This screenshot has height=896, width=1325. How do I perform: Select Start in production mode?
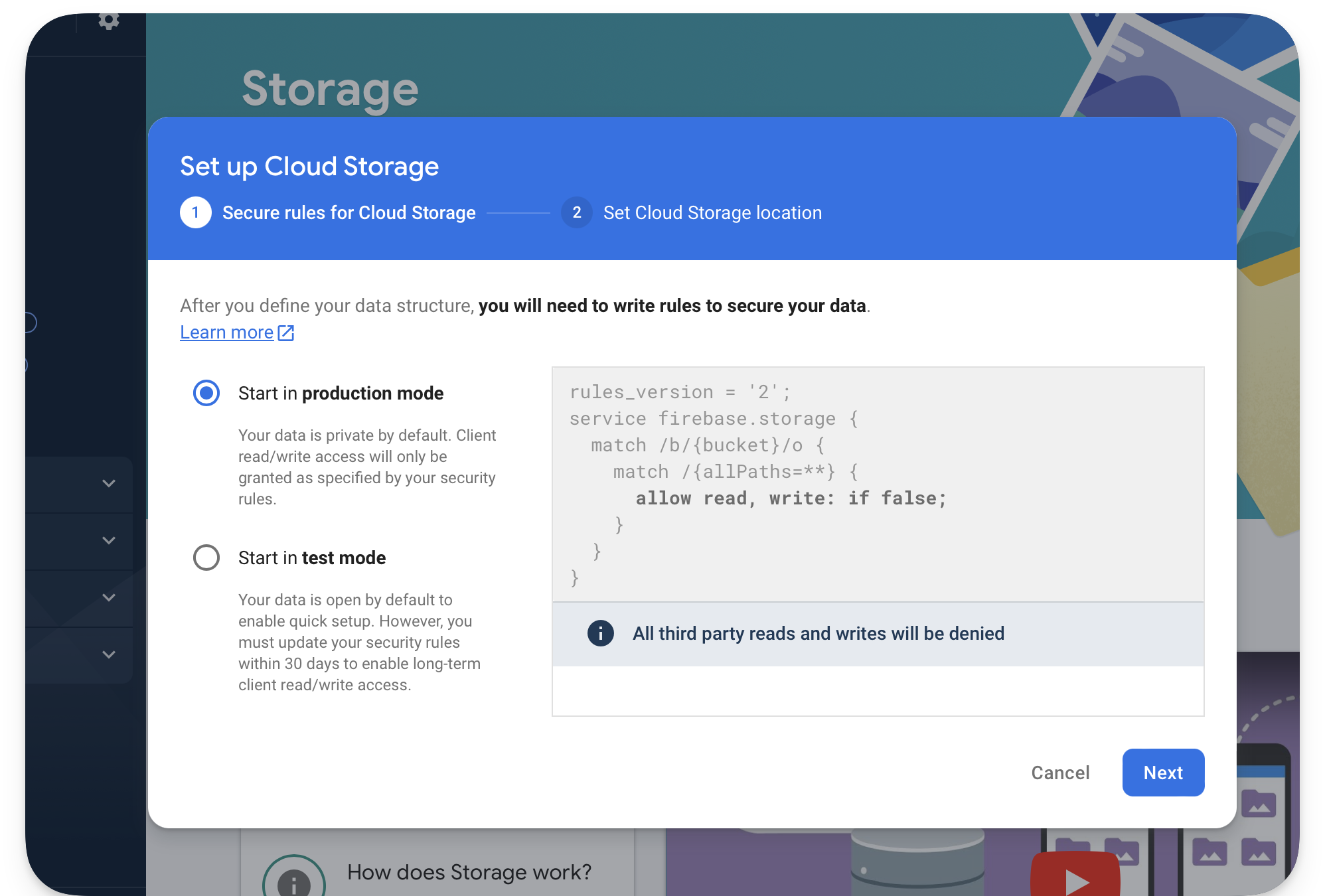point(206,393)
